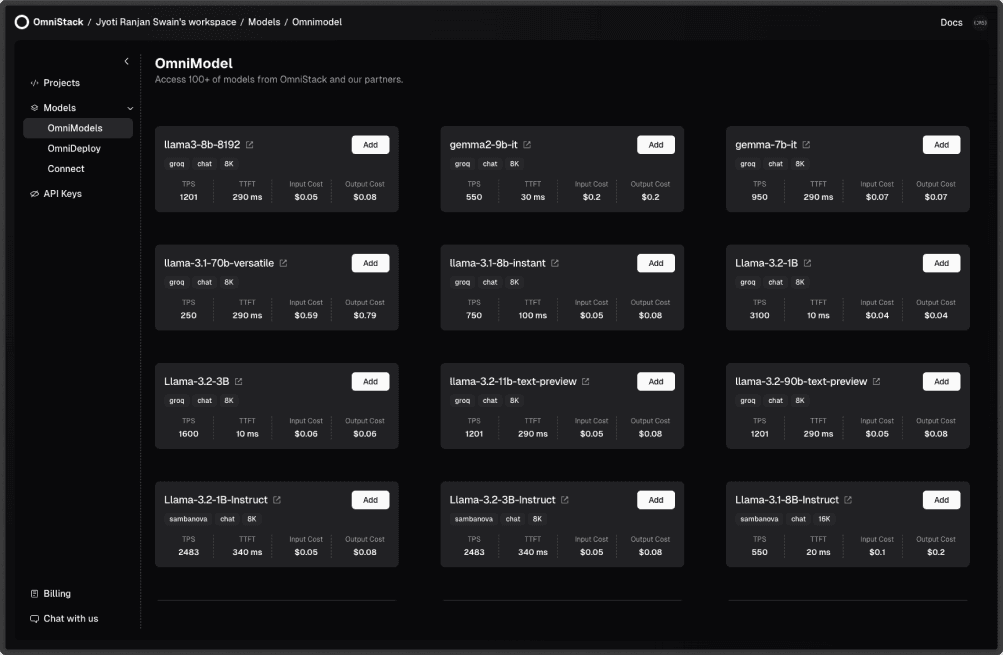Open API Keys page
1003x655 pixels.
[63, 194]
